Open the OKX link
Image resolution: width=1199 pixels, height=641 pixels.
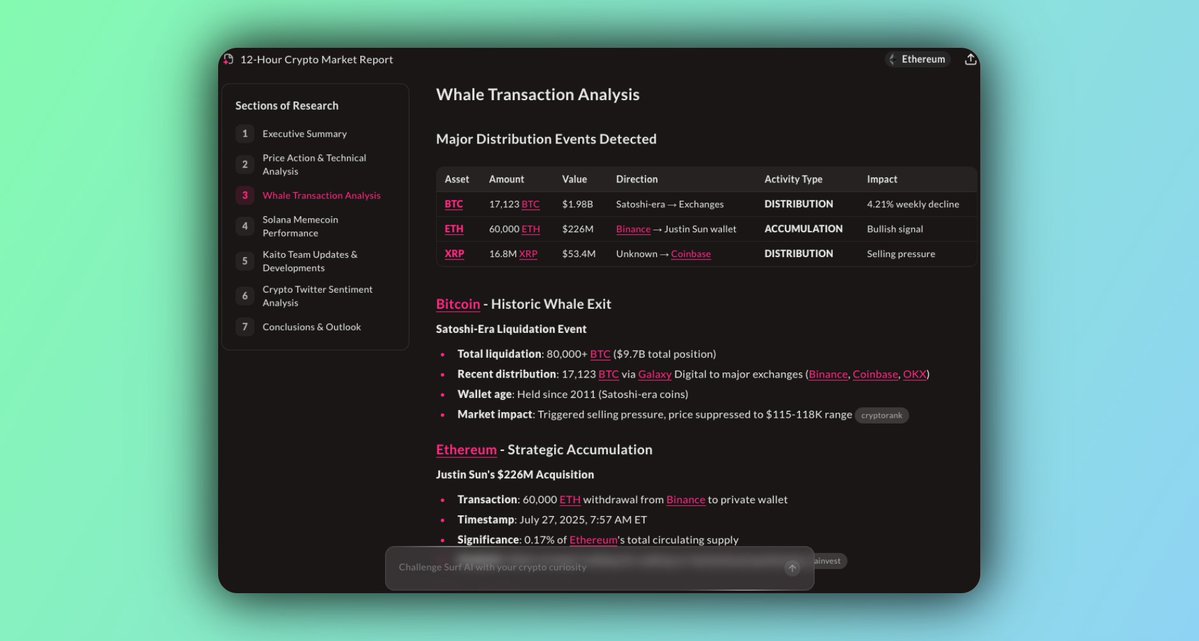click(915, 374)
